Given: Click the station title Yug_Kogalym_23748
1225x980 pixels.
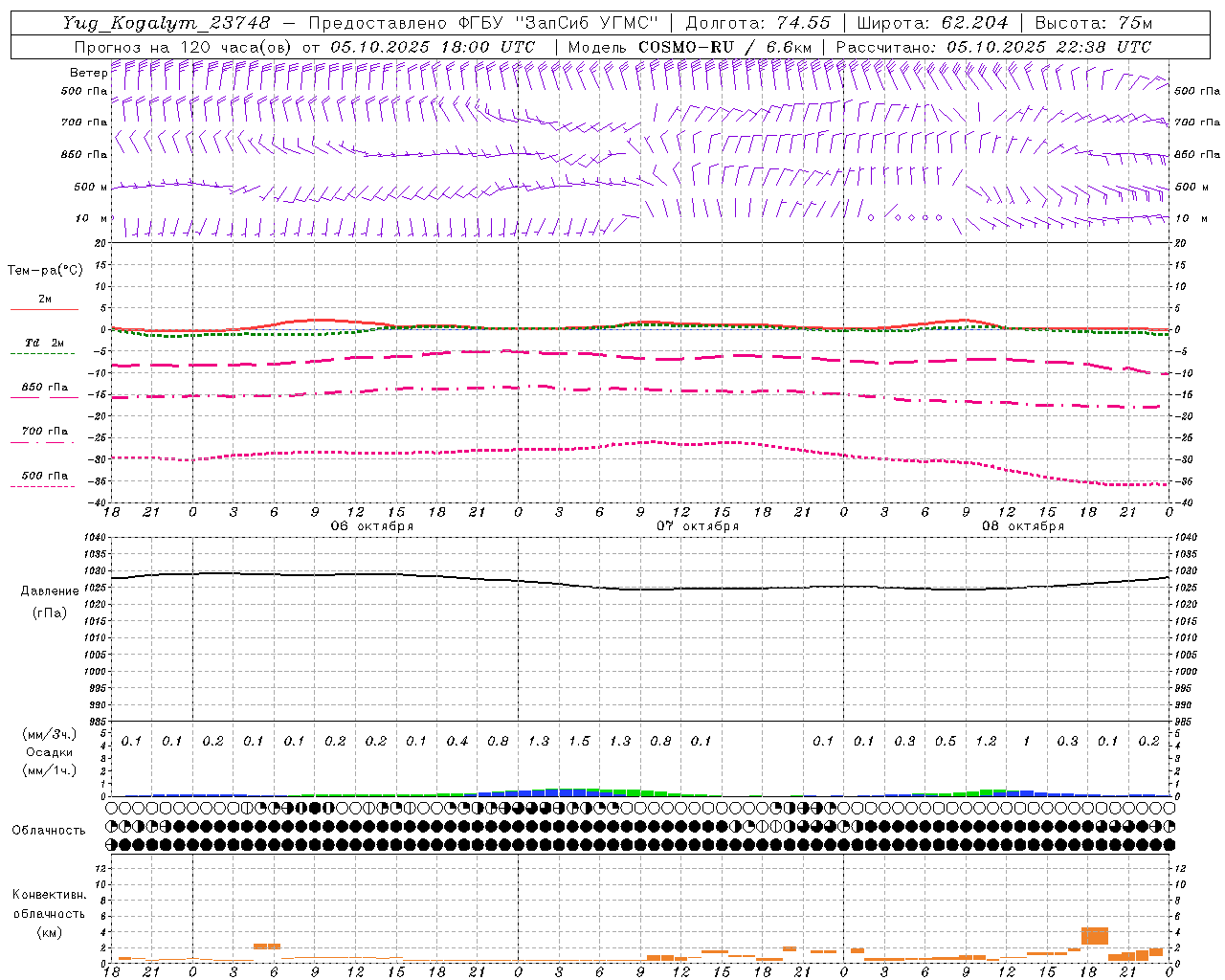Looking at the screenshot, I should point(167,23).
